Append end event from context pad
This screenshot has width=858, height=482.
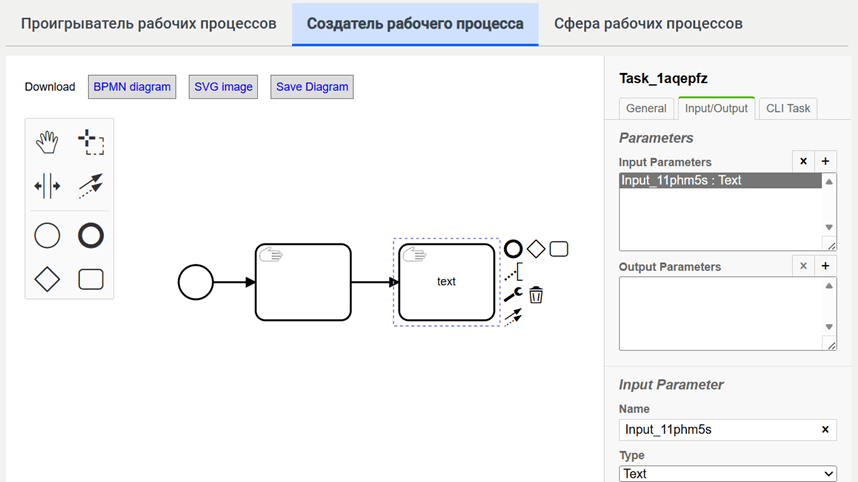(x=513, y=249)
